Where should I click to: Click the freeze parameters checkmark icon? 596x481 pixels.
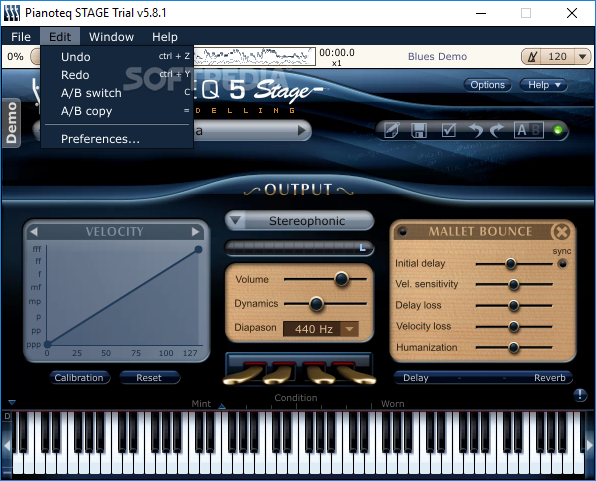449,130
